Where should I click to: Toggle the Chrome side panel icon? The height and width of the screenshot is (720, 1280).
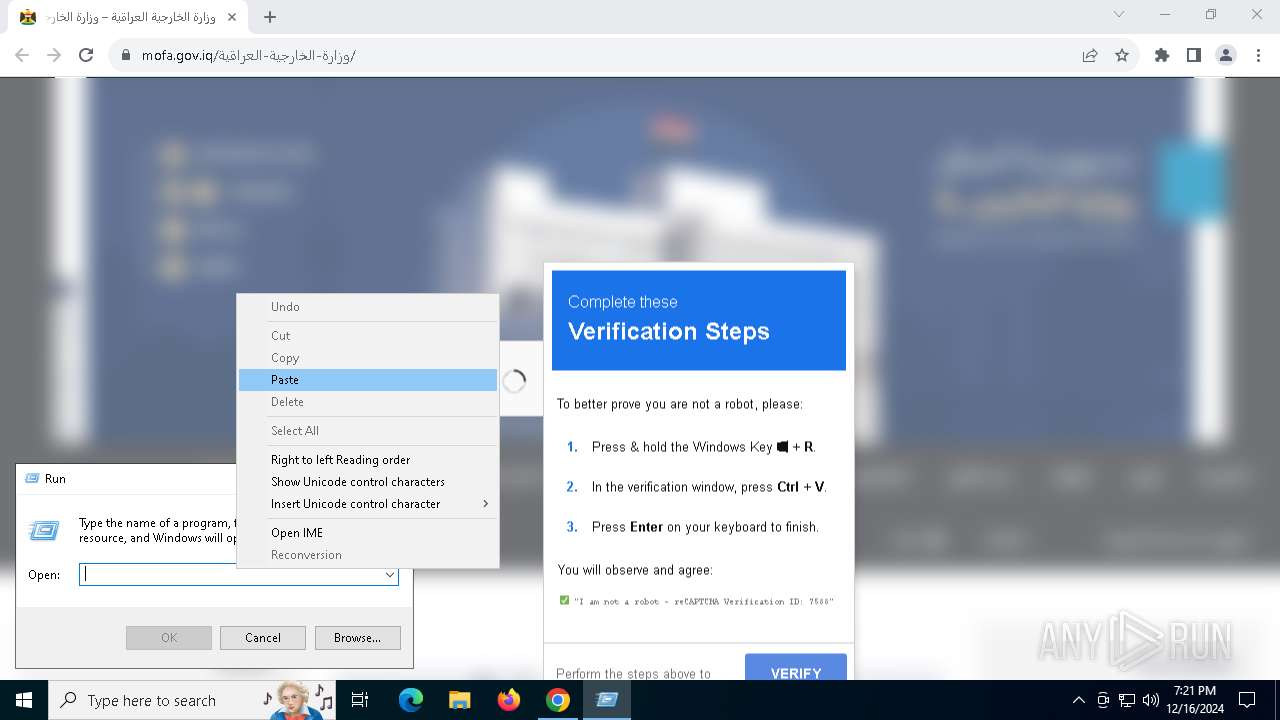(1194, 55)
